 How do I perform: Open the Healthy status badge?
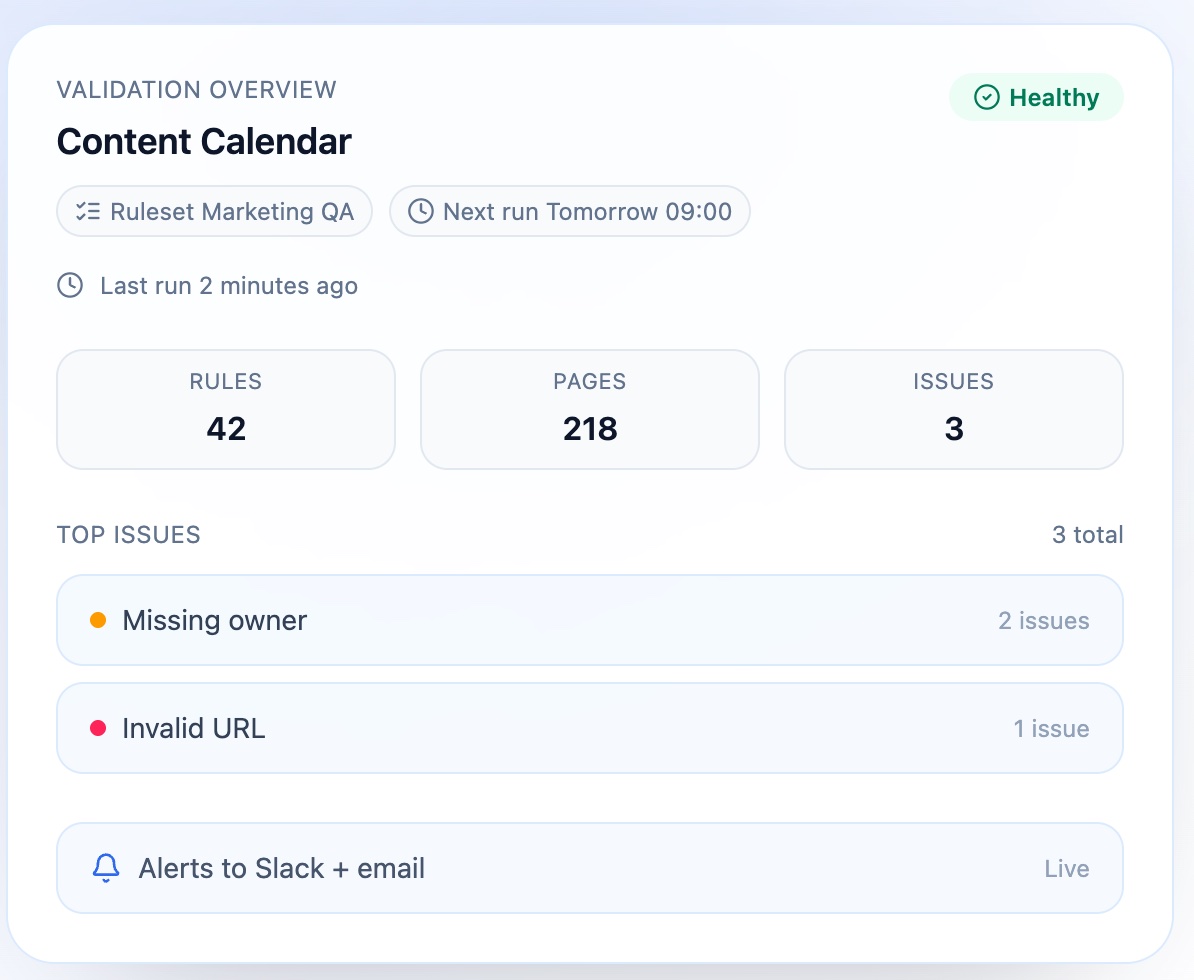pos(1036,97)
